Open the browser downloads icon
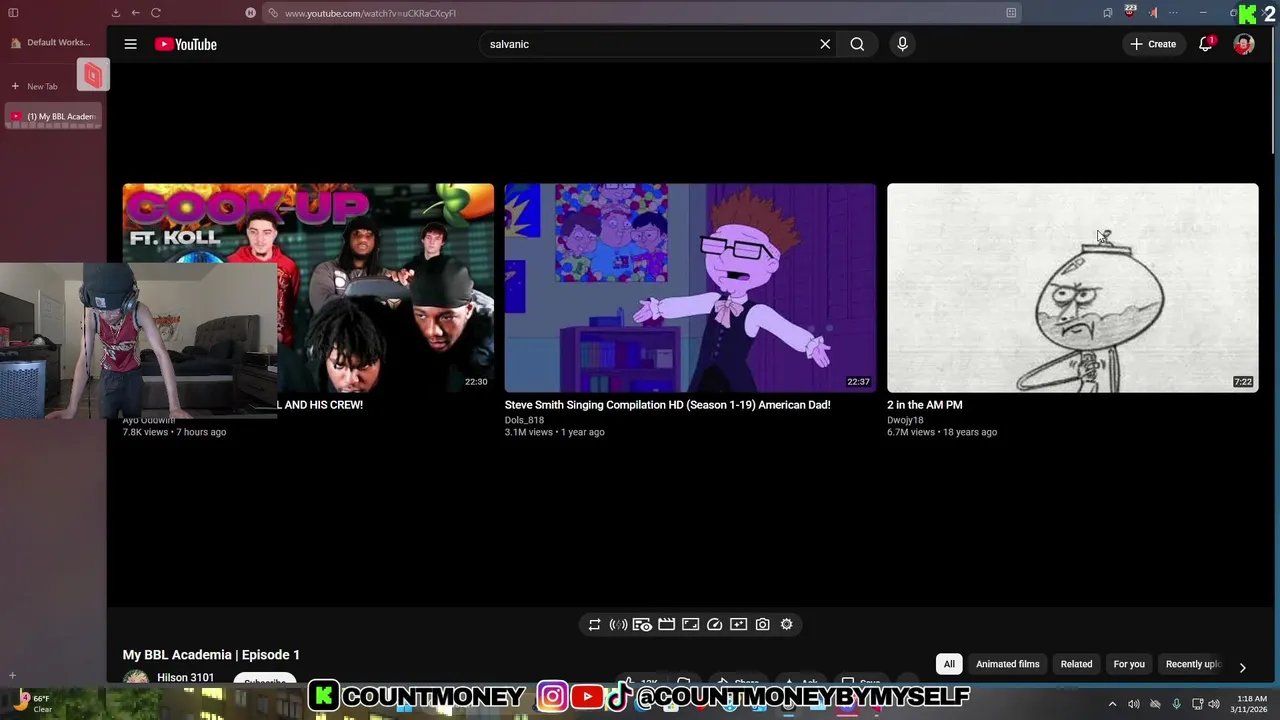The width and height of the screenshot is (1280, 720). pyautogui.click(x=116, y=13)
